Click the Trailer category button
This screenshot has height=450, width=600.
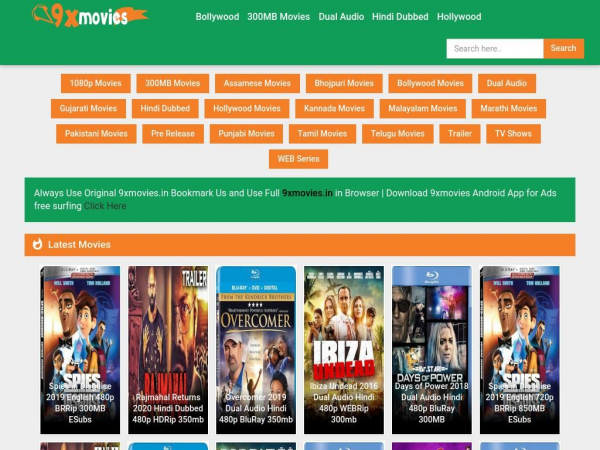[x=459, y=134]
